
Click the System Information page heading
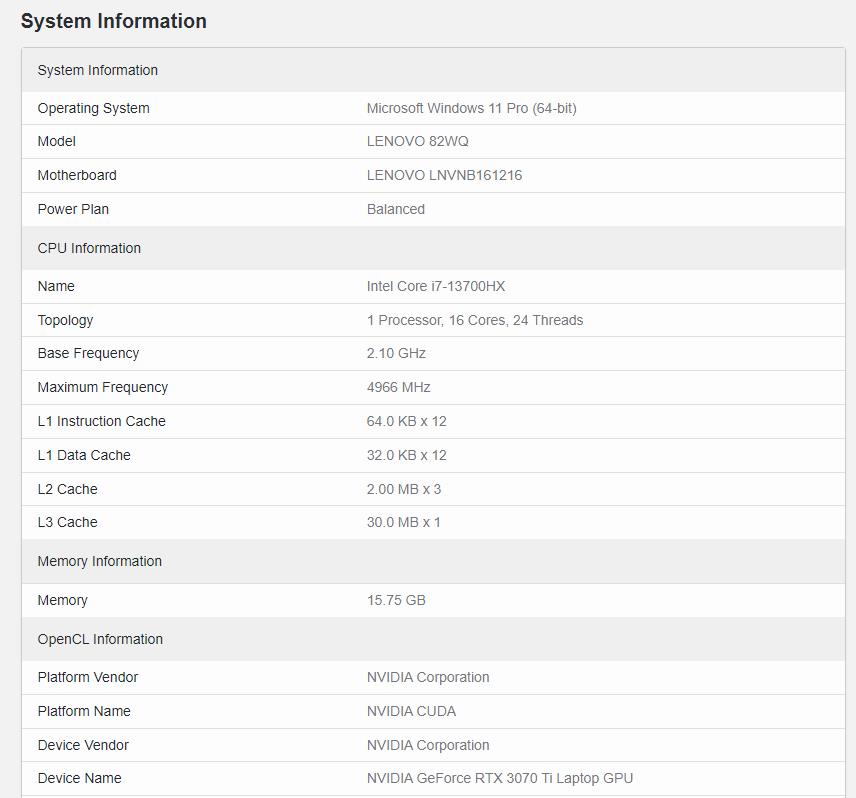[x=114, y=21]
